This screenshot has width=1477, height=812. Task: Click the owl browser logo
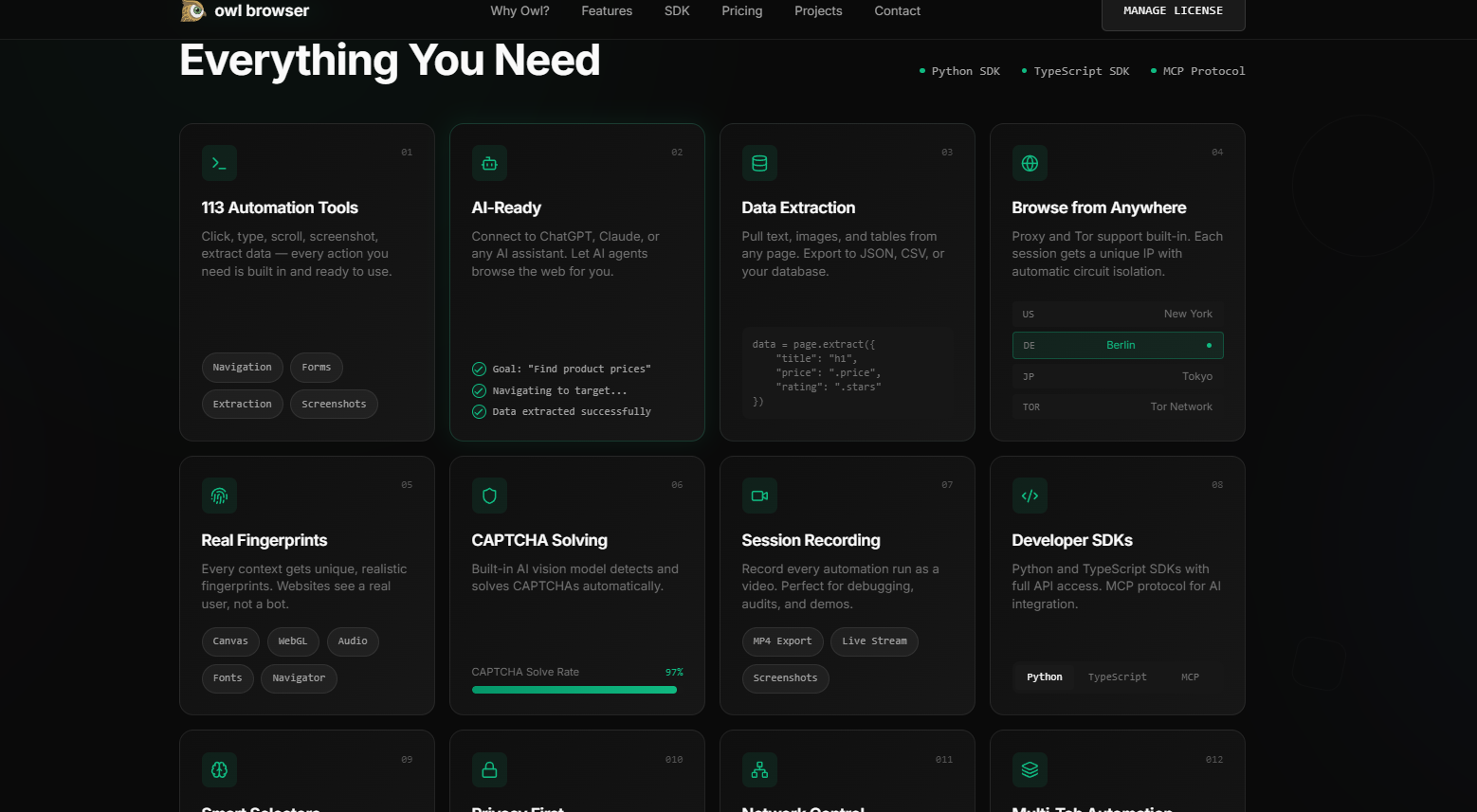[x=245, y=12]
